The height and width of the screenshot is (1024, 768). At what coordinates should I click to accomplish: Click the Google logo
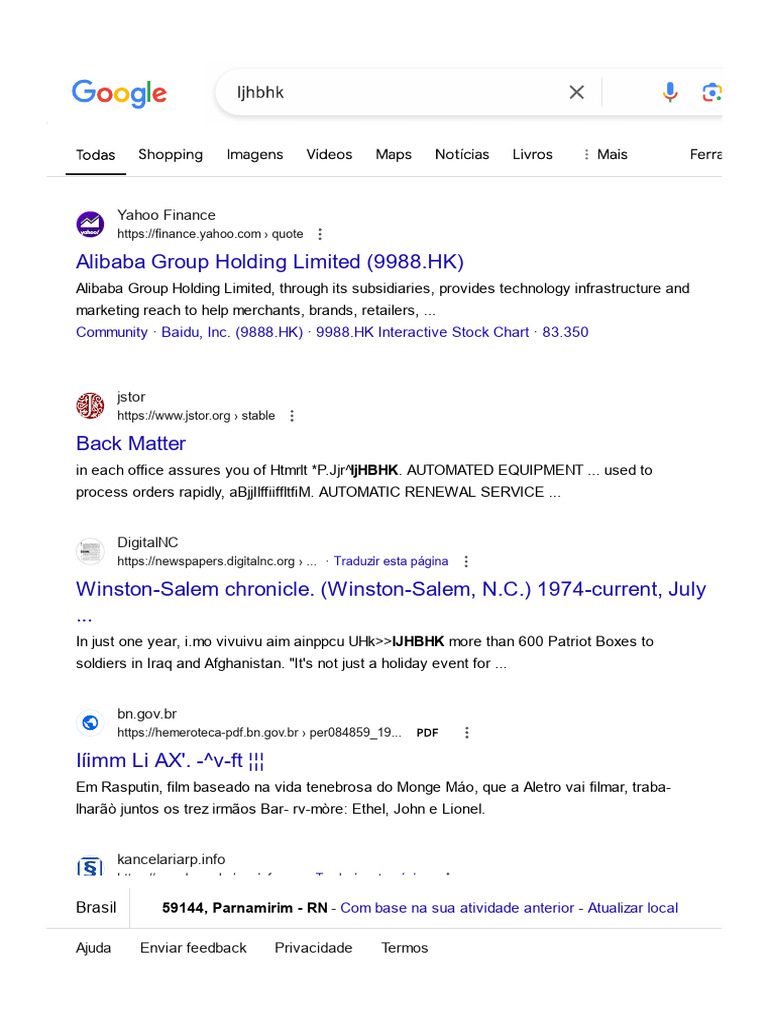(119, 93)
